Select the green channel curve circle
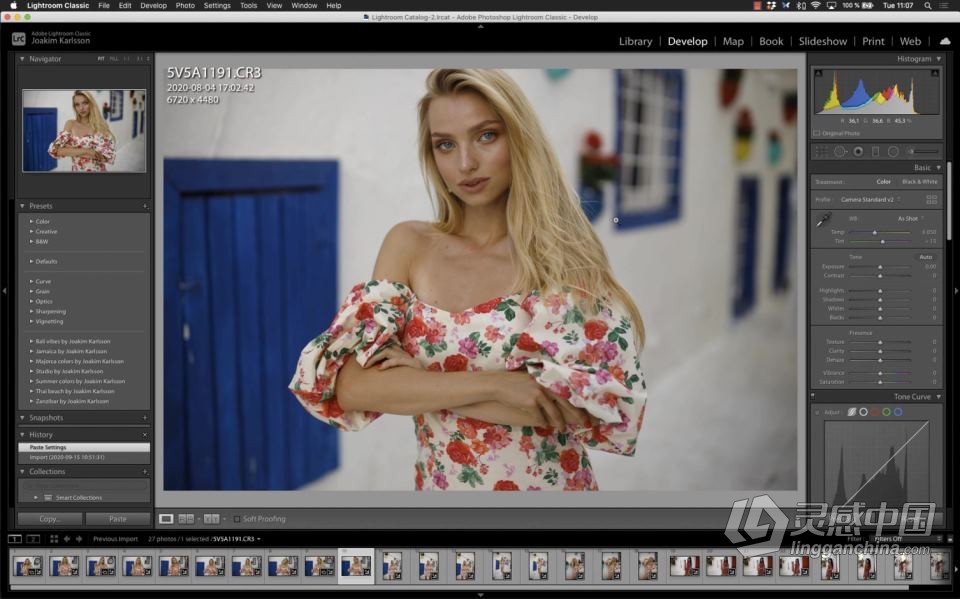This screenshot has width=960, height=599. 886,412
